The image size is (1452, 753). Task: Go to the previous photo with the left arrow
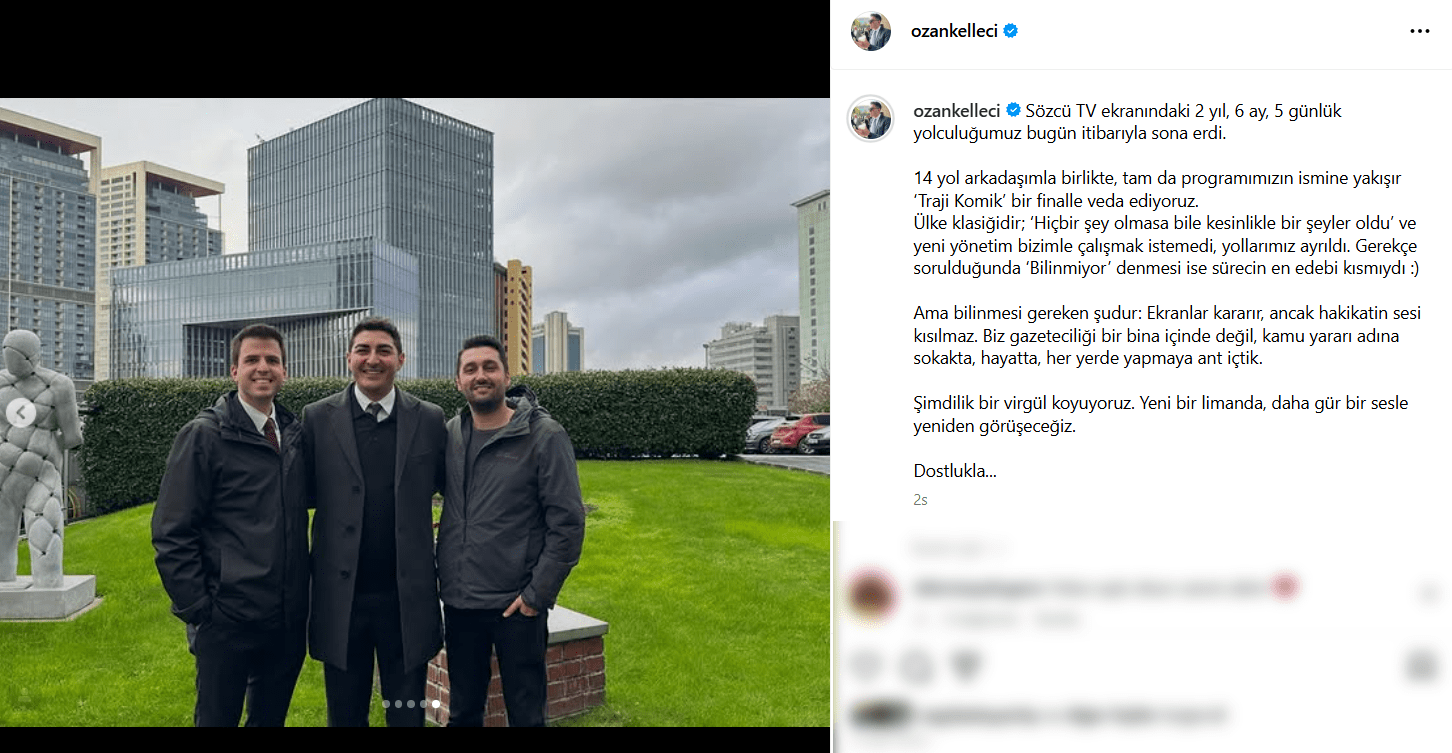(x=21, y=412)
